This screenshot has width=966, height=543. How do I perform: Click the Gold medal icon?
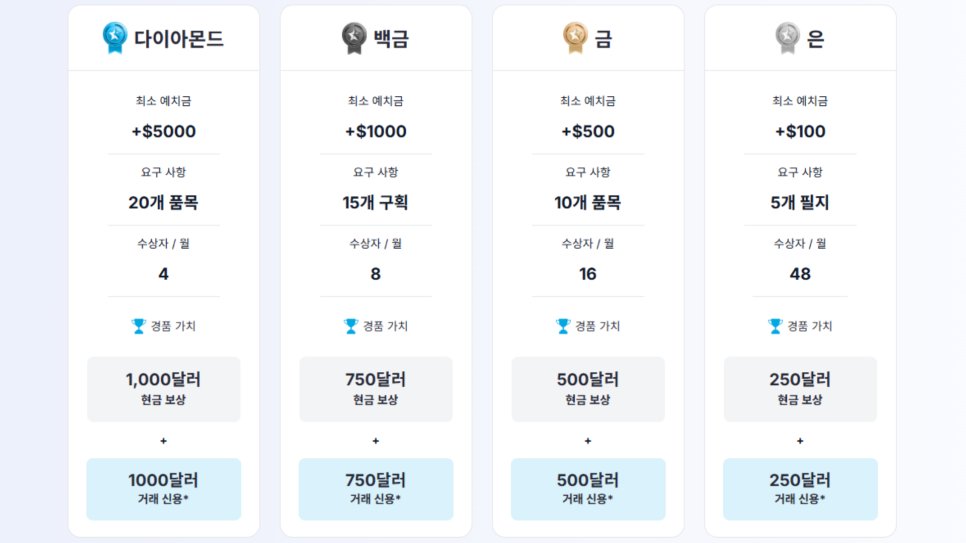[574, 38]
